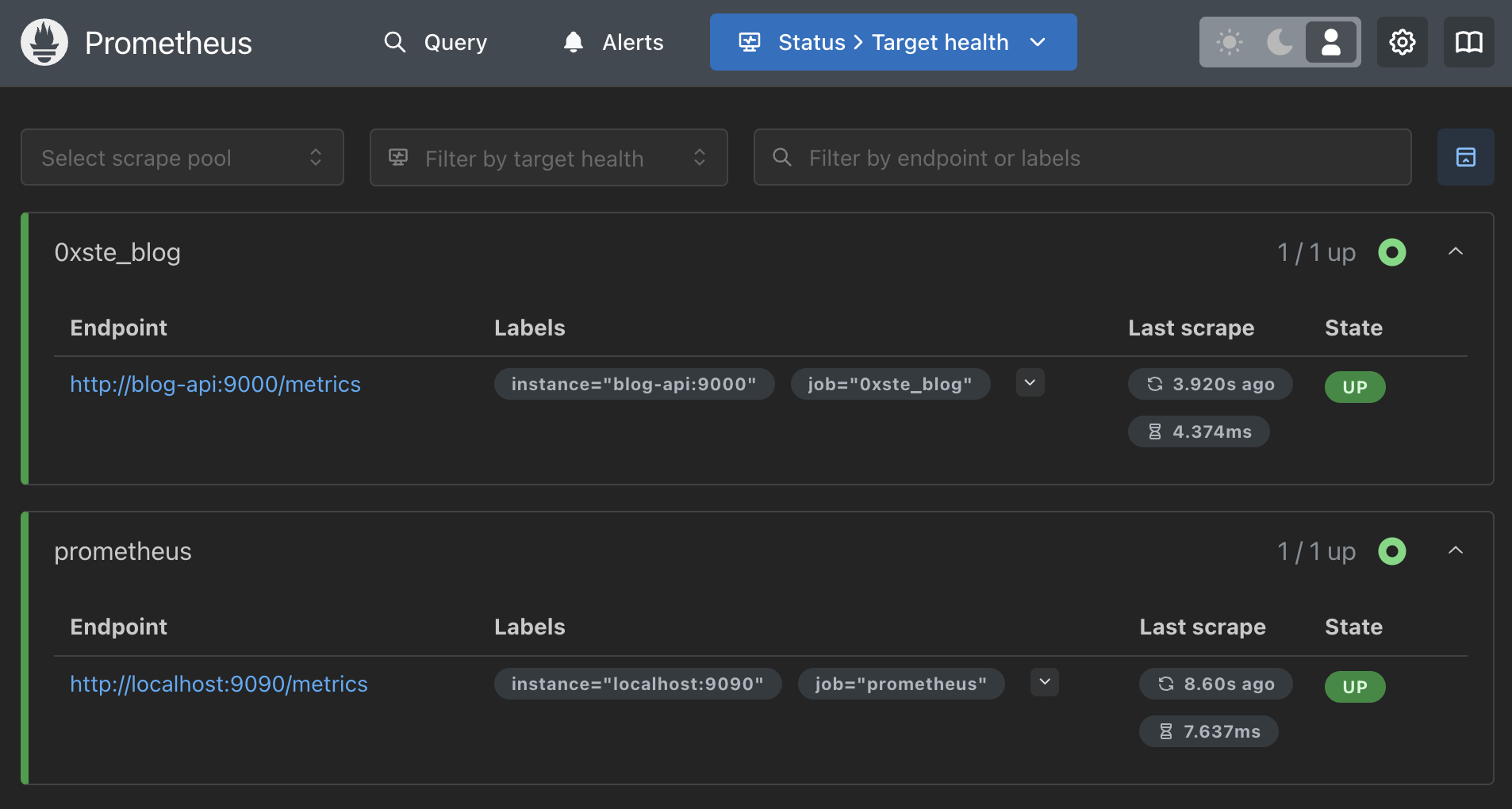
Task: Open the documentation book icon
Action: pyautogui.click(x=1468, y=42)
